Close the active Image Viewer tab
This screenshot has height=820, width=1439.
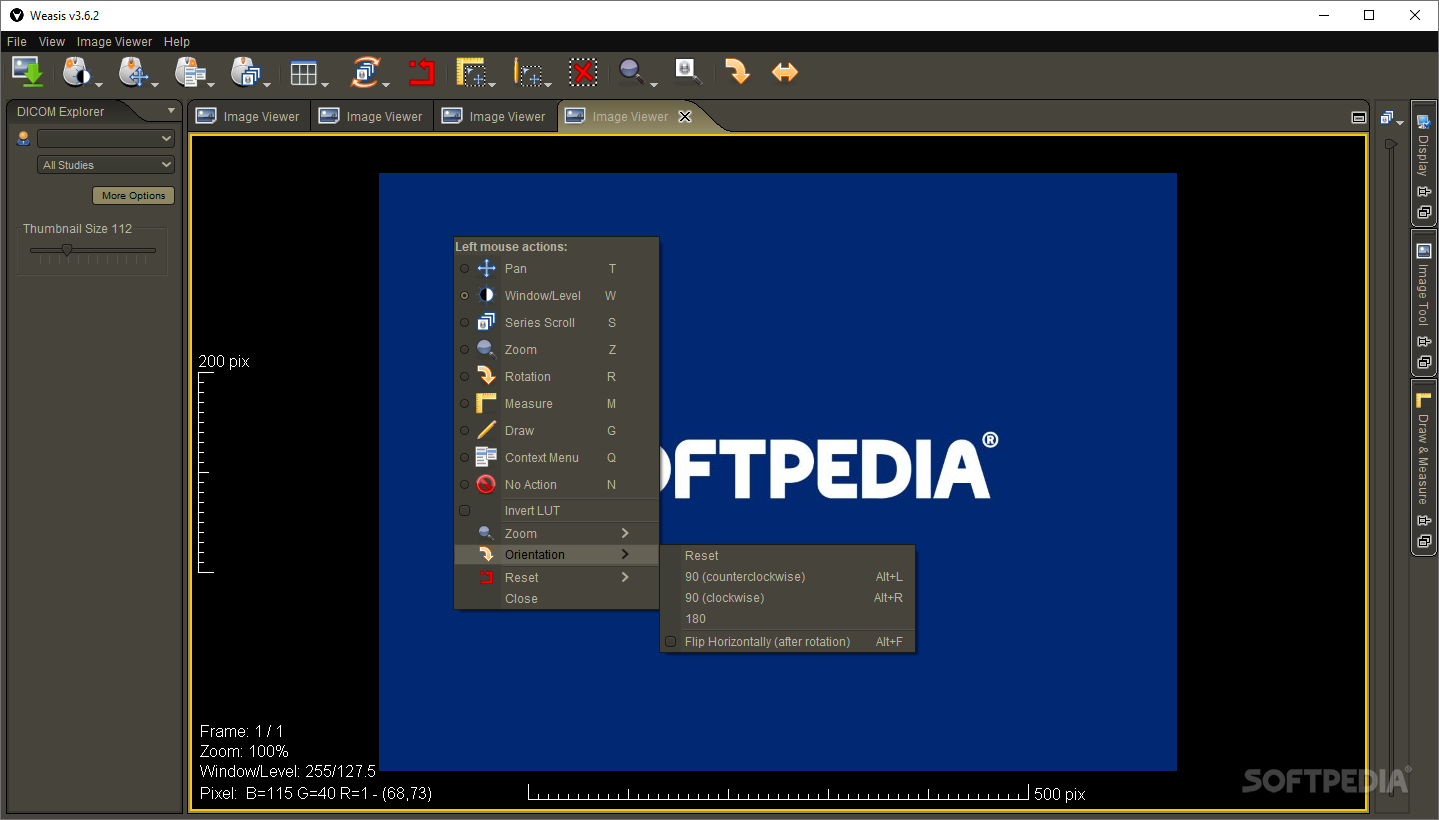pos(685,116)
